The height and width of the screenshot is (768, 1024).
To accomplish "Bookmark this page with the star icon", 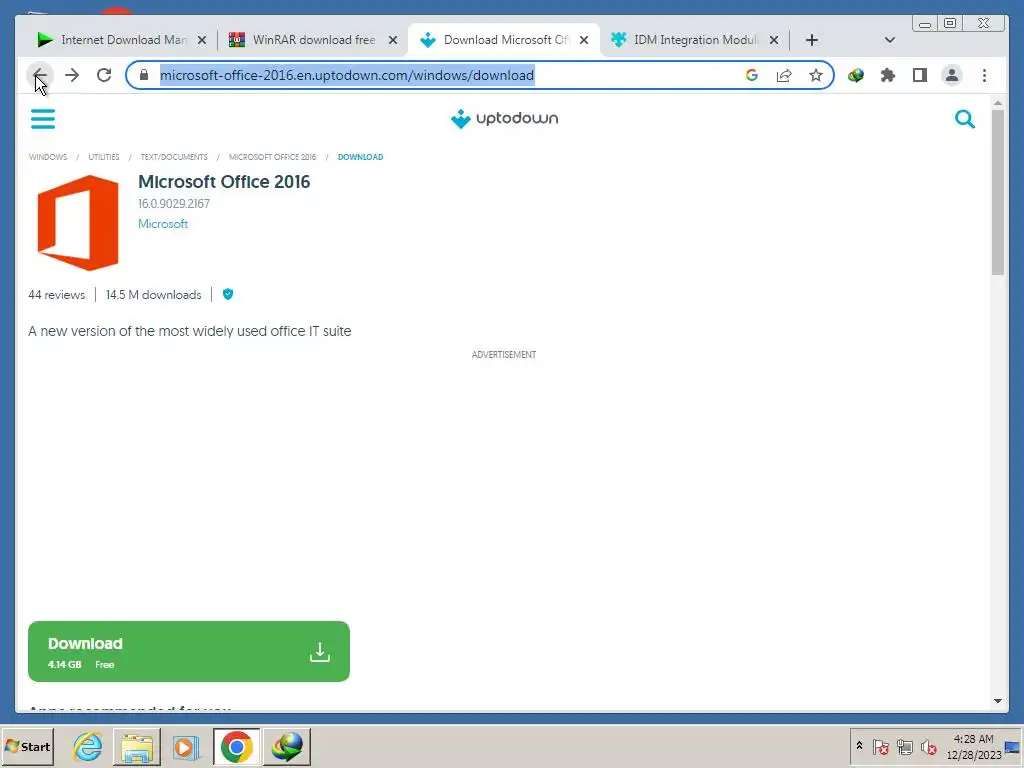I will [816, 75].
